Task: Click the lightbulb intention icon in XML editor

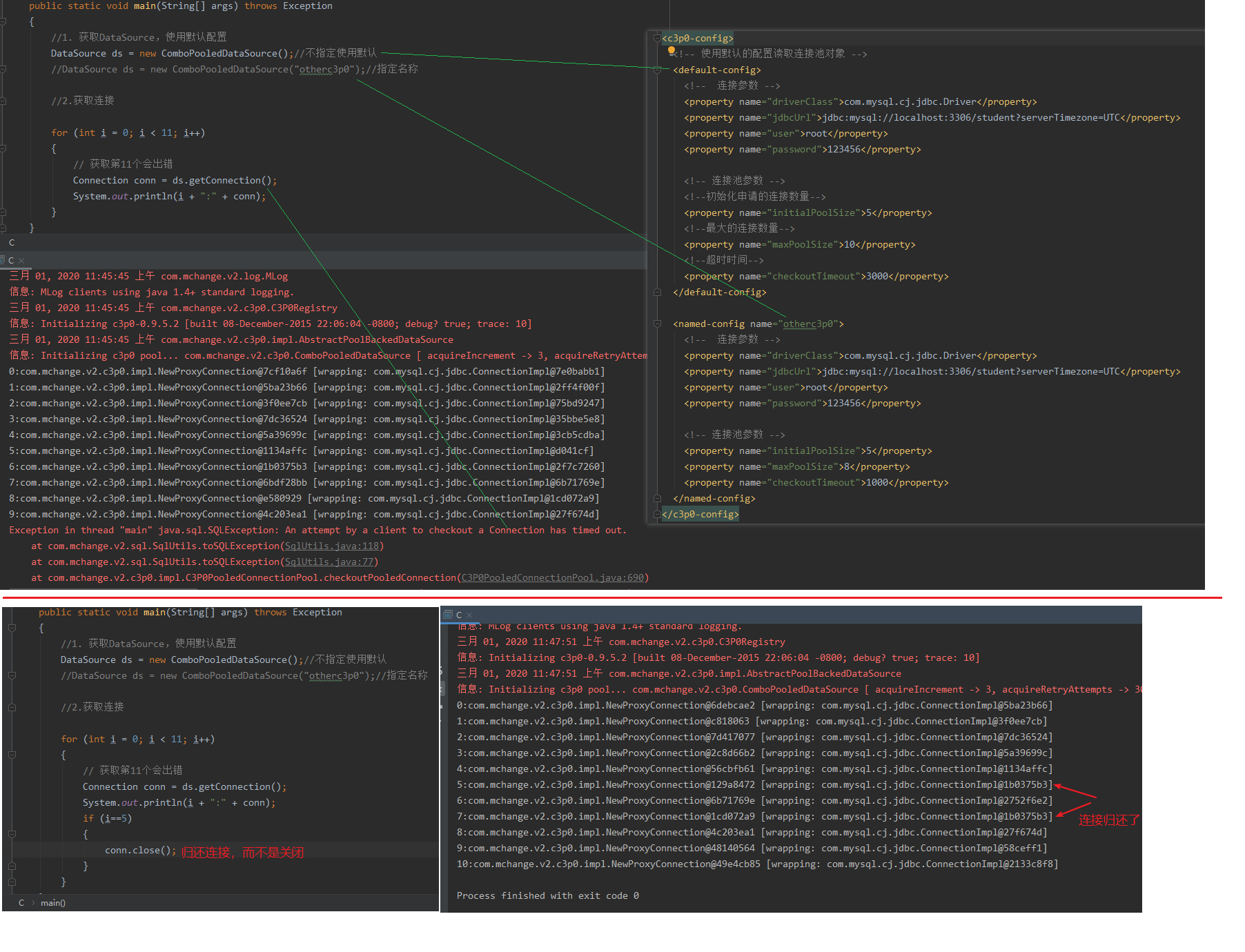Action: (671, 50)
